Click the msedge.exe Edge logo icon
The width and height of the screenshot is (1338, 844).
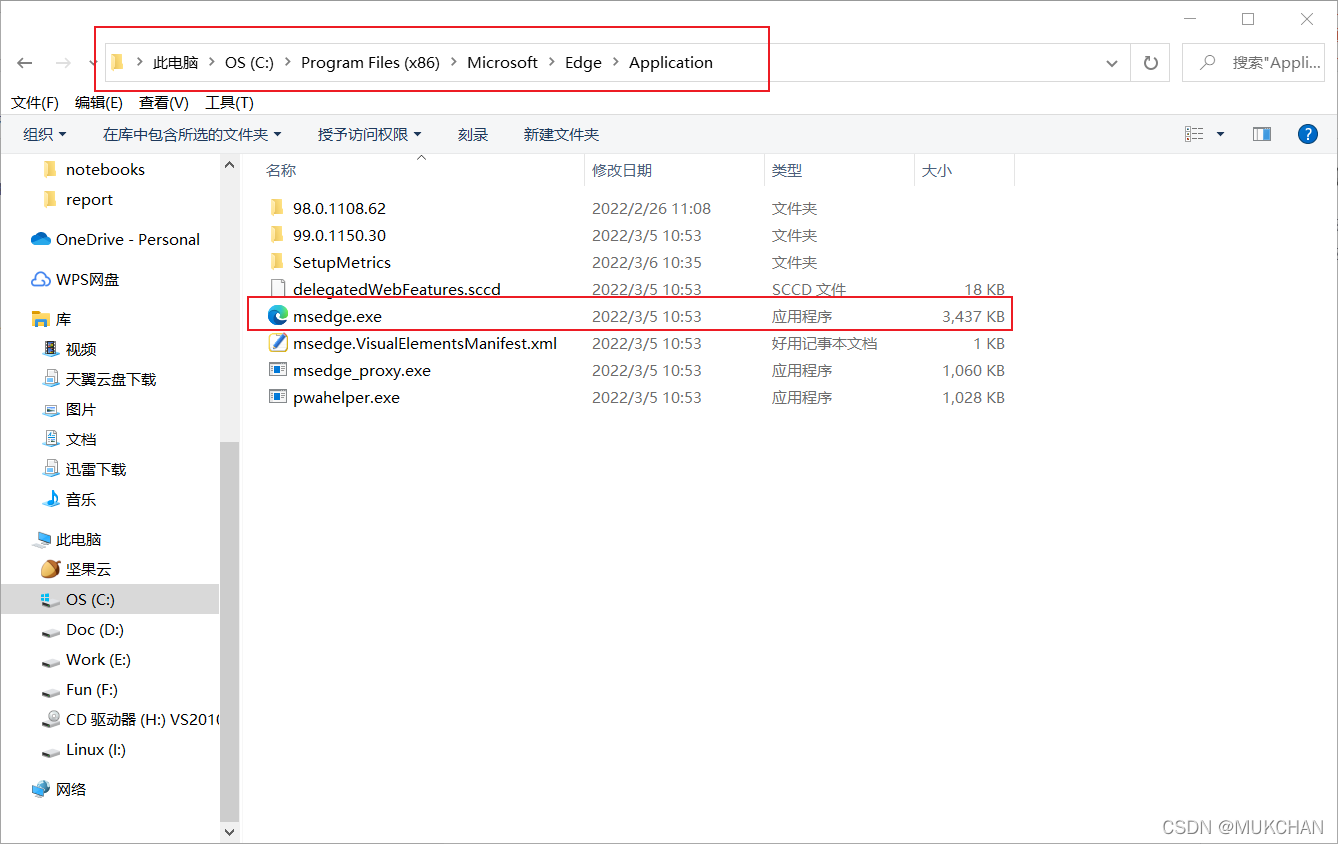(x=278, y=316)
